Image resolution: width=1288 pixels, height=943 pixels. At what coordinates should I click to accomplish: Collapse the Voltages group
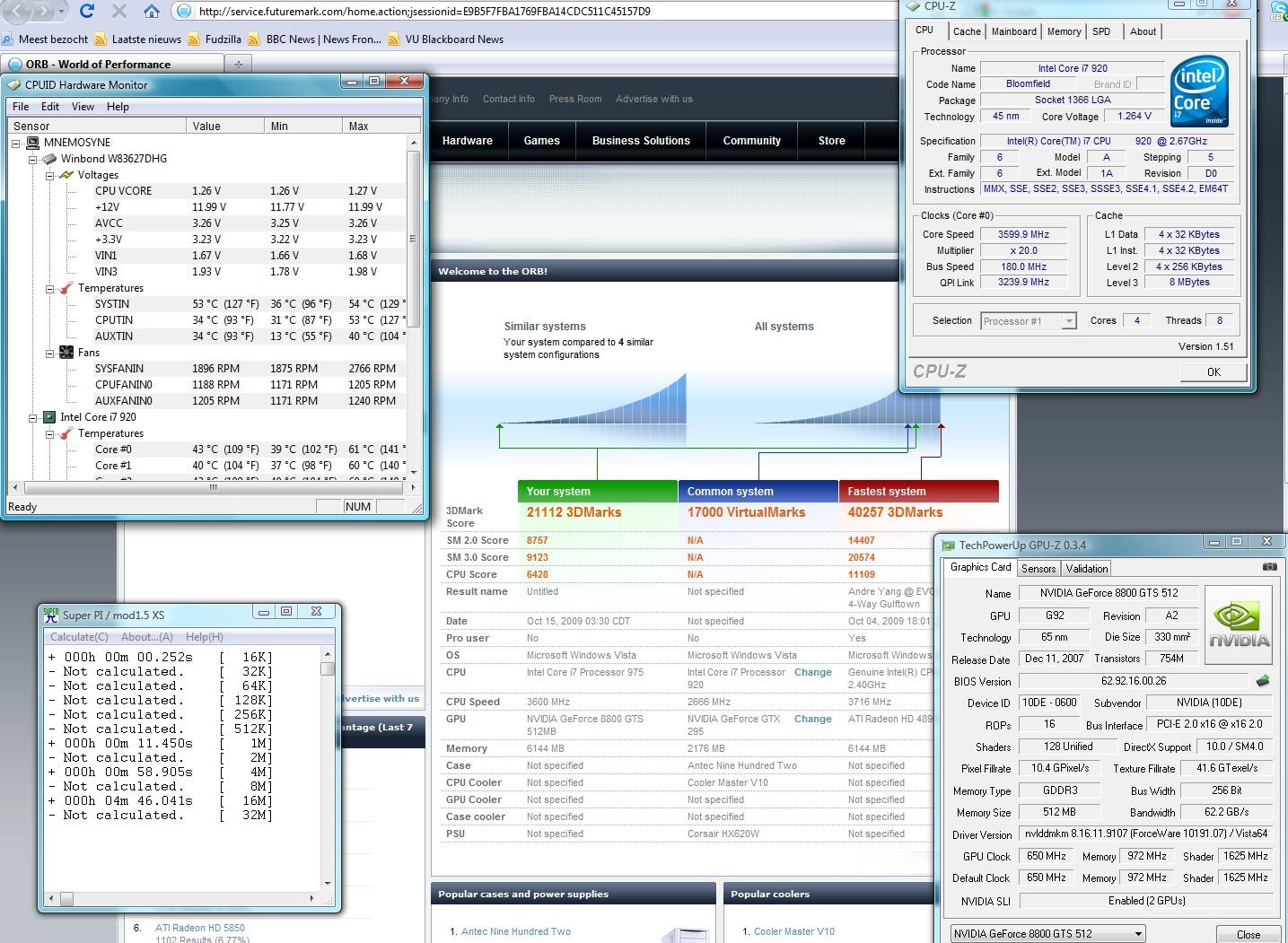pyautogui.click(x=50, y=175)
